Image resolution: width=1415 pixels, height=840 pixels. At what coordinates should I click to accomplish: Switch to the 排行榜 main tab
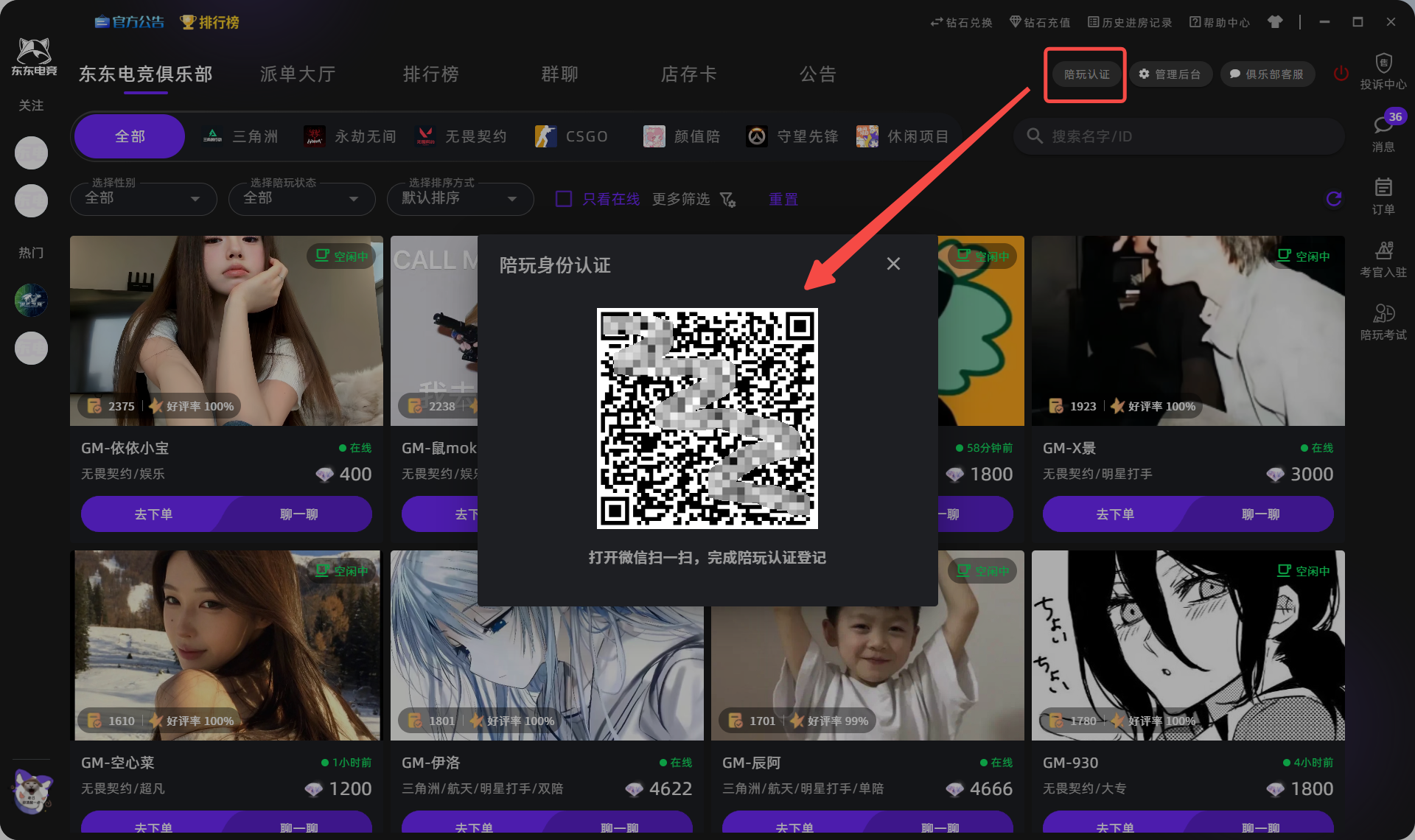431,74
